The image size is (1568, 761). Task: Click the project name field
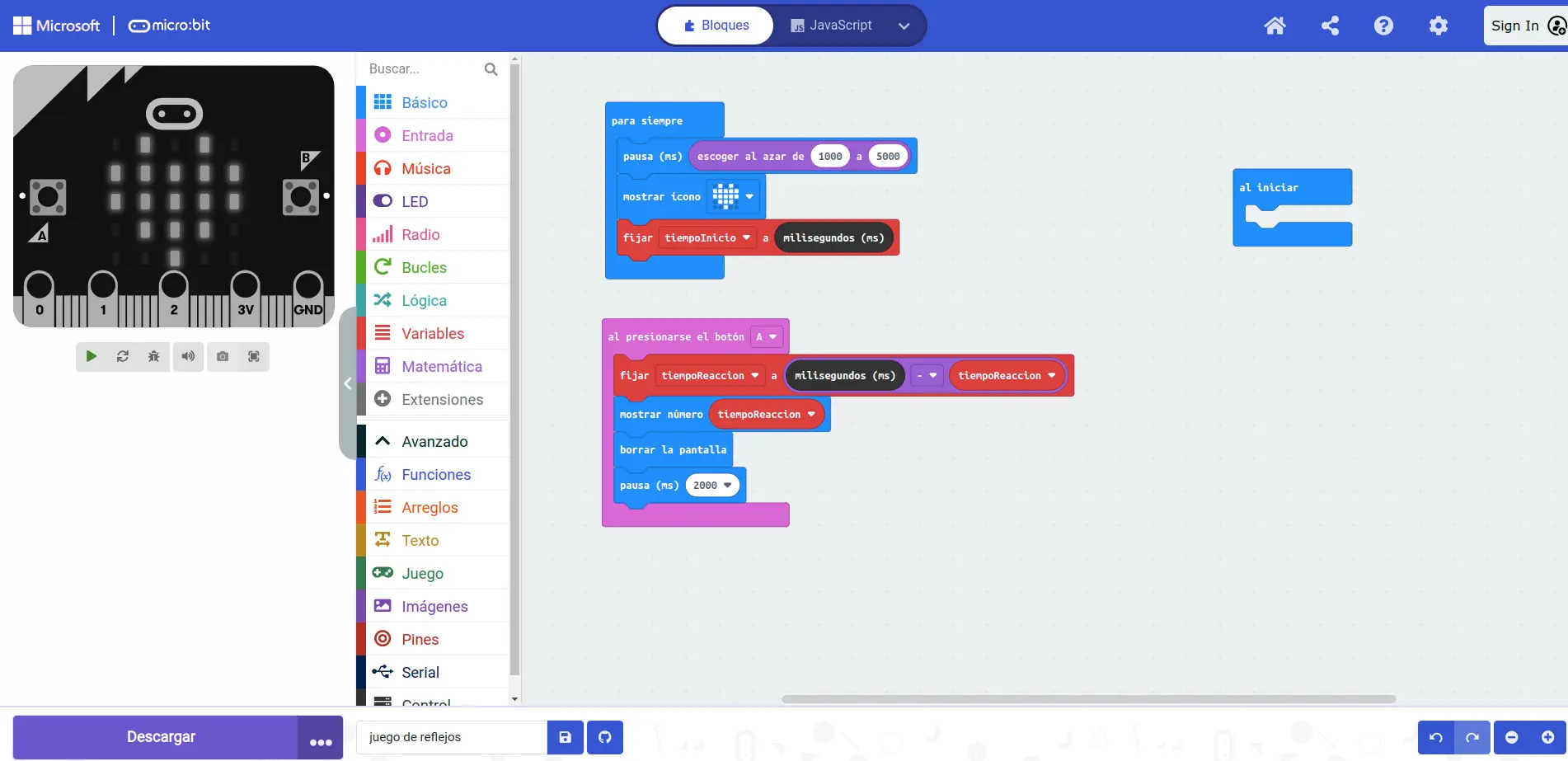451,737
